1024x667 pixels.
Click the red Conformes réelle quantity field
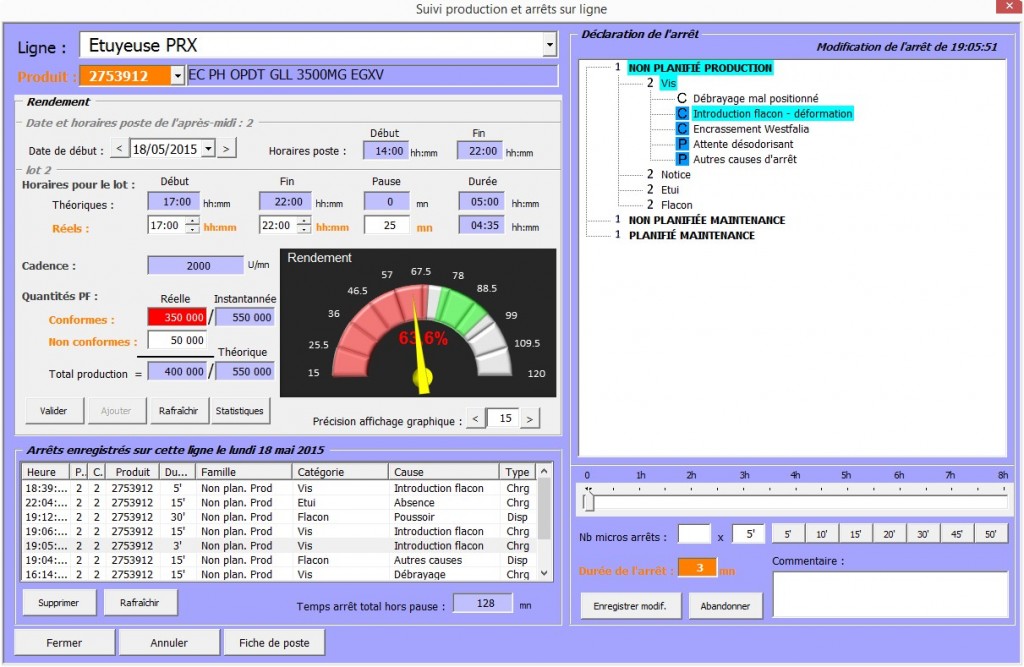pos(177,317)
